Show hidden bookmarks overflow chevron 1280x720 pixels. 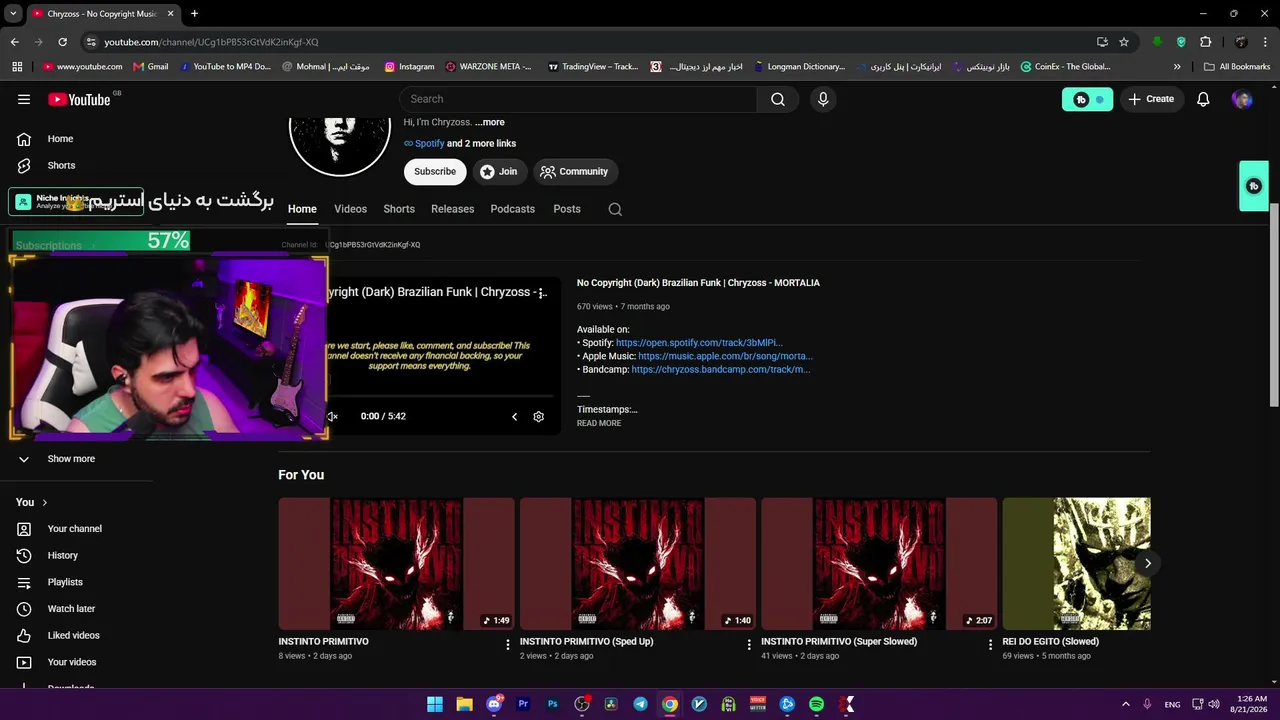pyautogui.click(x=1177, y=67)
